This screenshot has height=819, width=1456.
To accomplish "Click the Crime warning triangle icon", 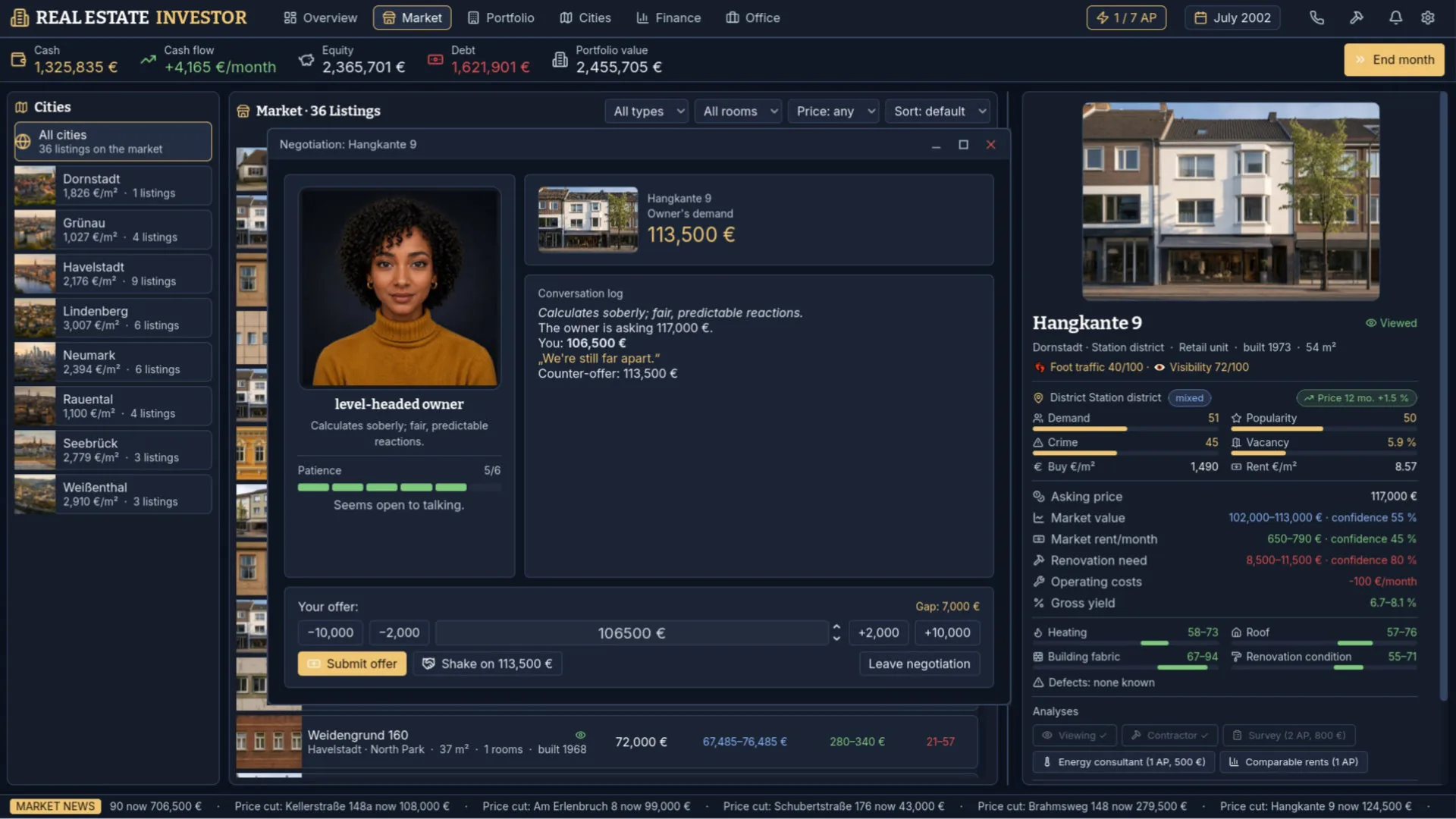I will click(x=1038, y=442).
